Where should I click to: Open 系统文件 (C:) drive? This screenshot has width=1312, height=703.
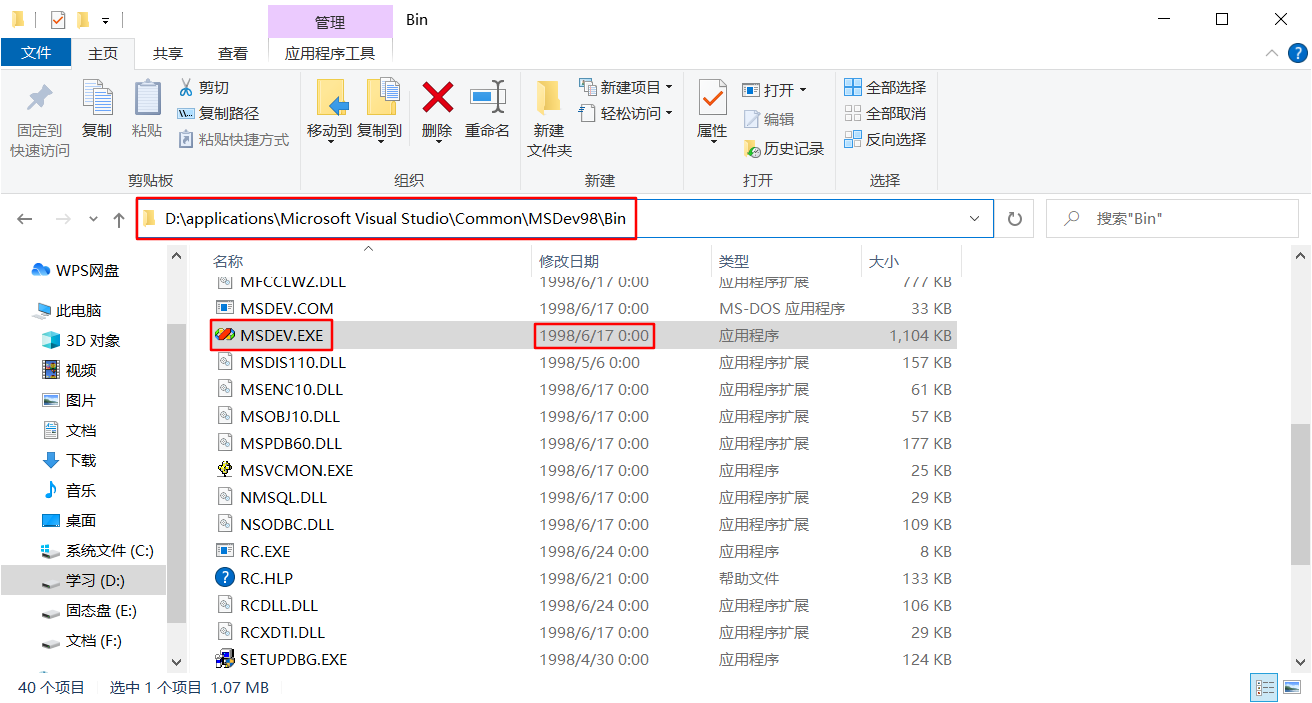[x=97, y=550]
